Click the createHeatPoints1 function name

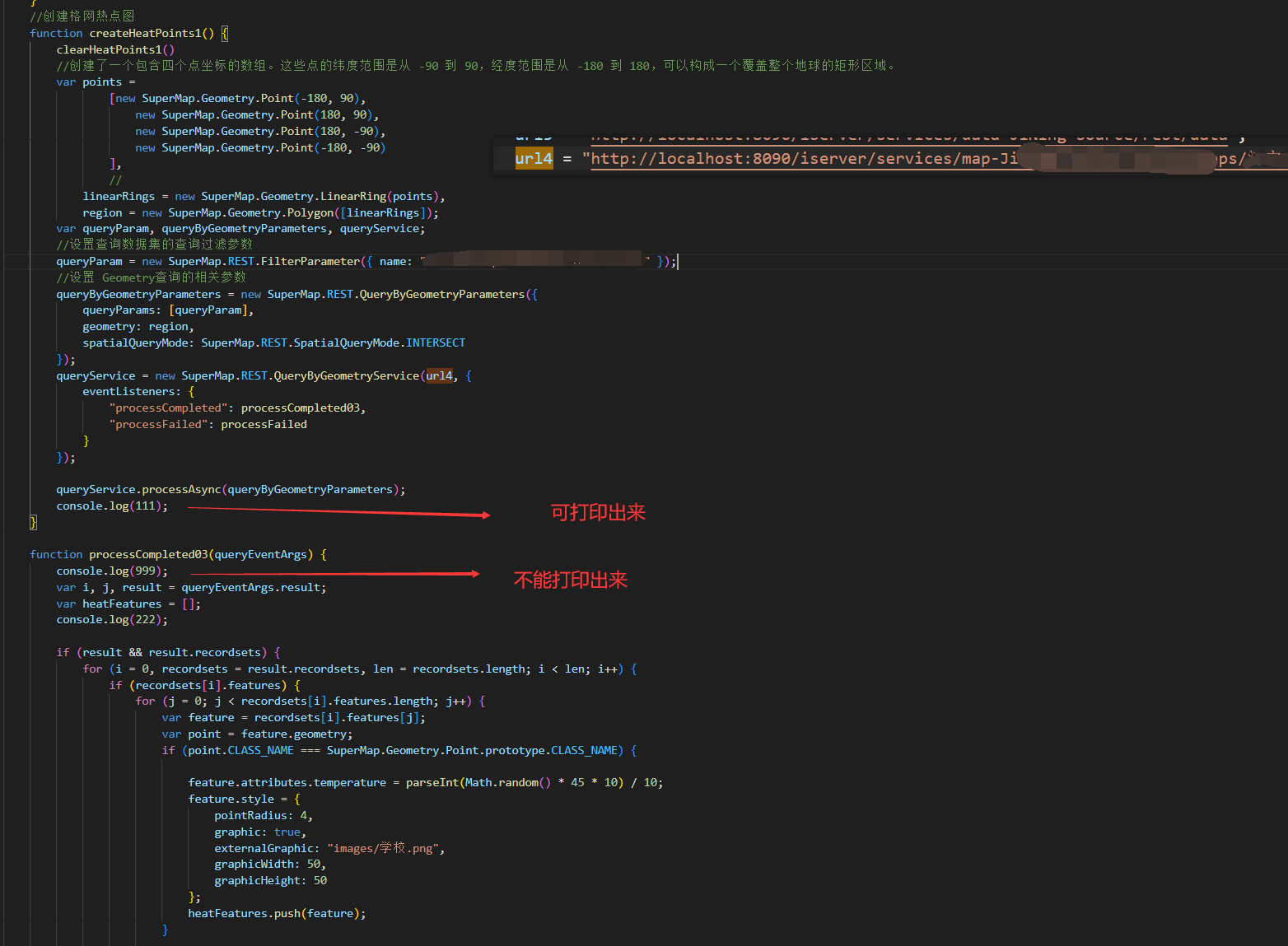(x=145, y=33)
